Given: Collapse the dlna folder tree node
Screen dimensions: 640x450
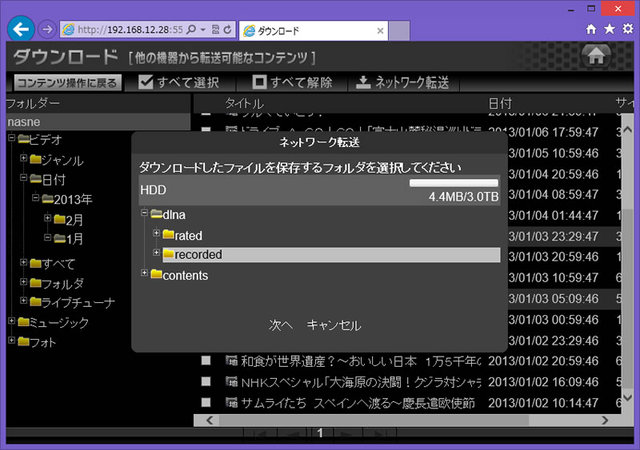Looking at the screenshot, I should pyautogui.click(x=143, y=214).
